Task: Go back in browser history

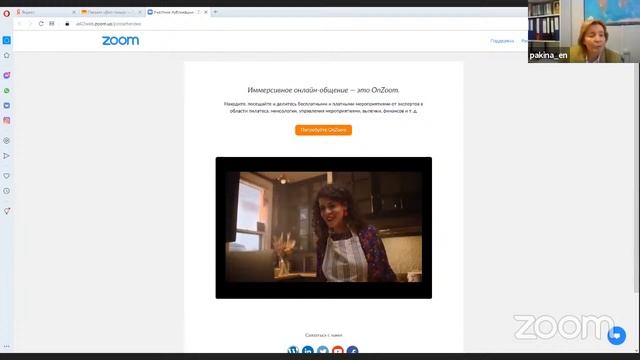Action: (20, 24)
